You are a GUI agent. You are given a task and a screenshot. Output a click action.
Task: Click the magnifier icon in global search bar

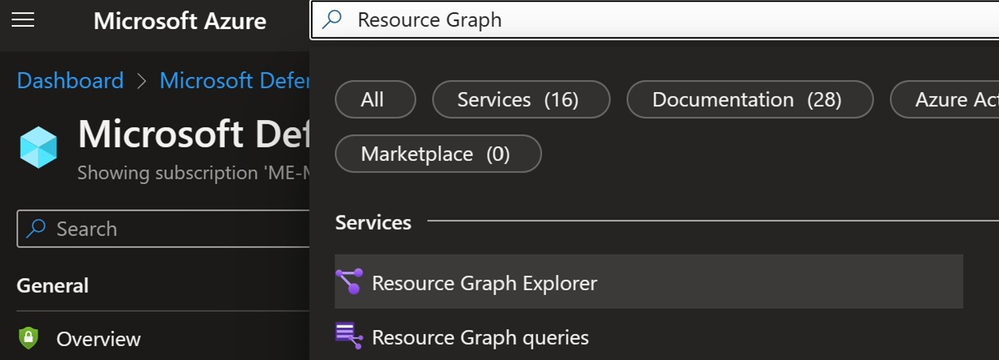point(332,20)
